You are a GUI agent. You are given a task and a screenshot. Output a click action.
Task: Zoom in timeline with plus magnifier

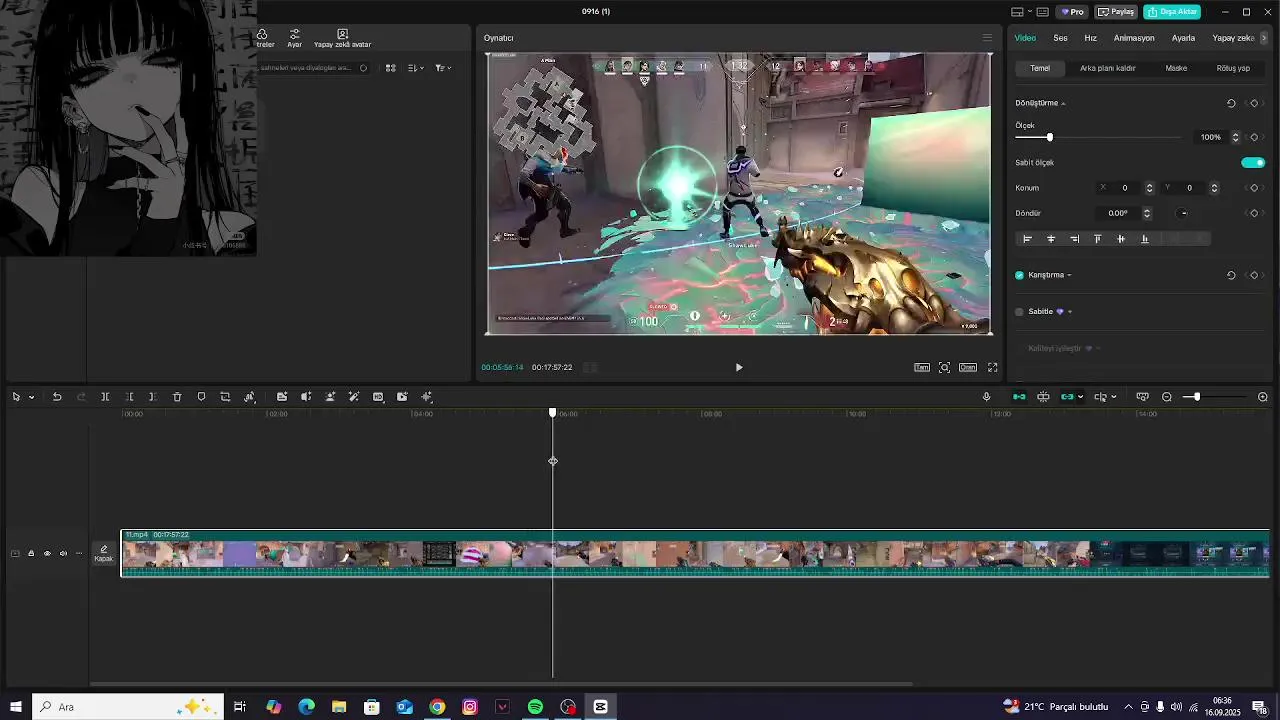[x=1263, y=397]
